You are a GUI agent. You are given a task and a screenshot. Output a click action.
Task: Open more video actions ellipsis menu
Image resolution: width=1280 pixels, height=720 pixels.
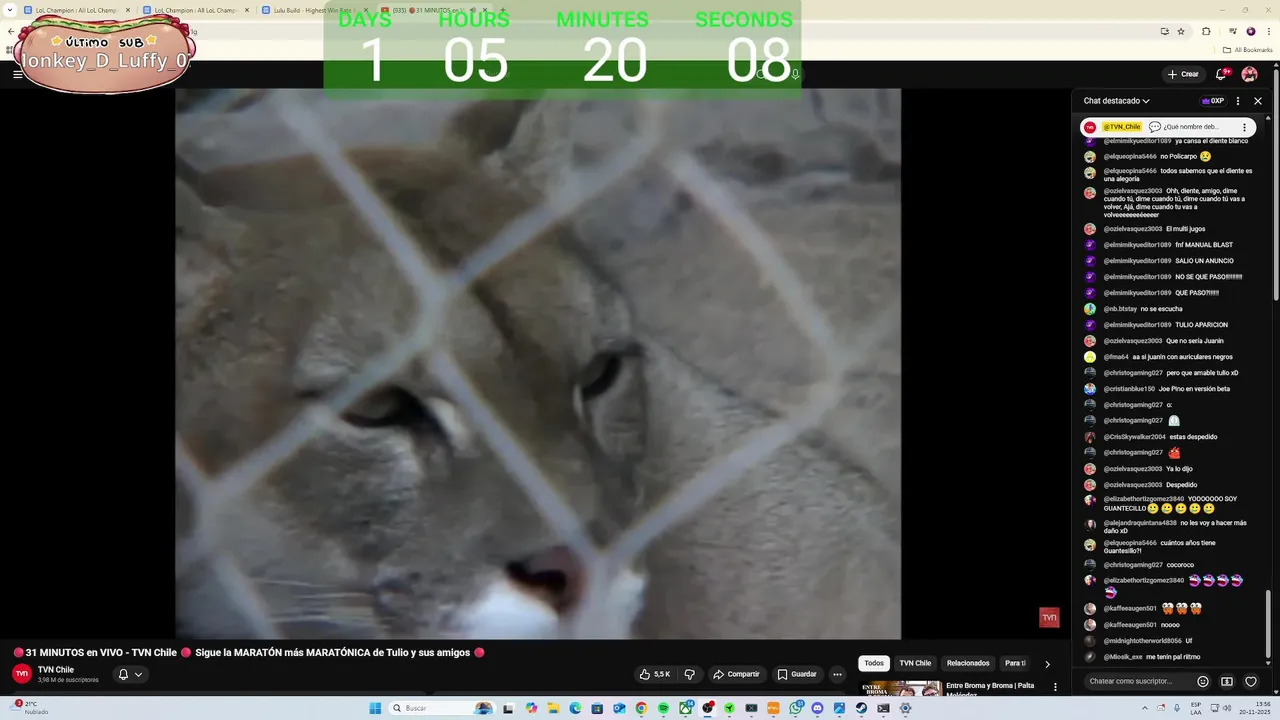pos(838,674)
